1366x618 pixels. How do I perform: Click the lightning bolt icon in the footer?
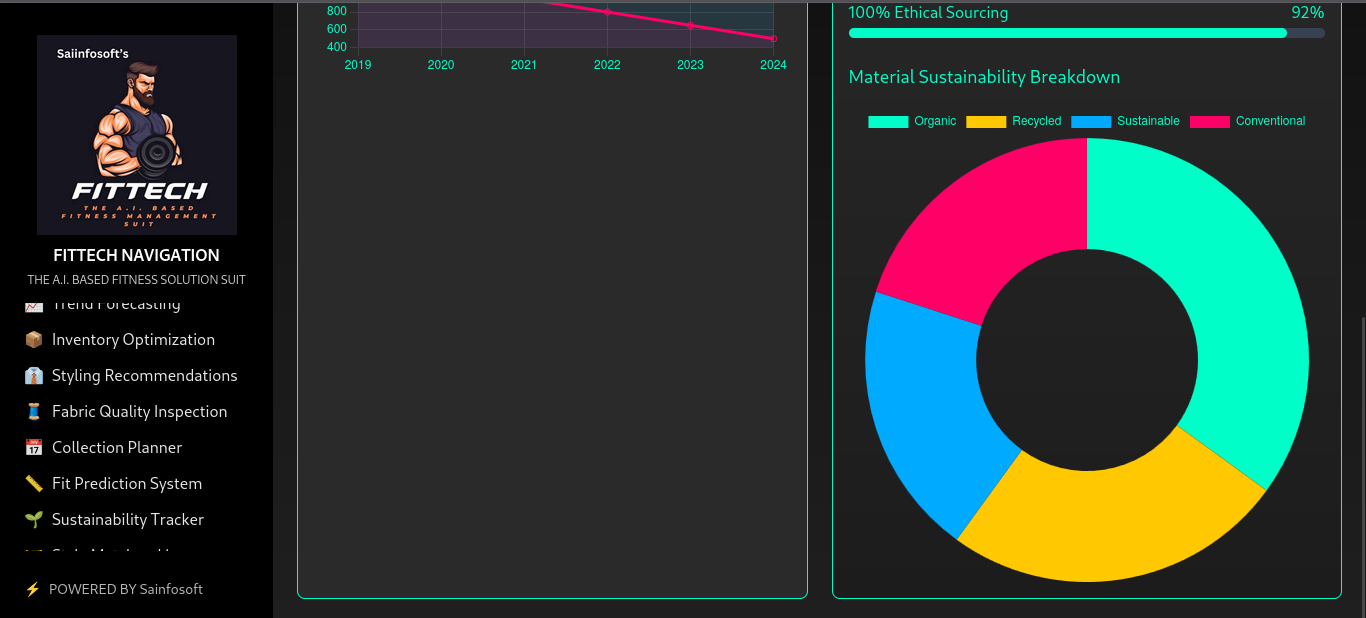click(x=33, y=589)
